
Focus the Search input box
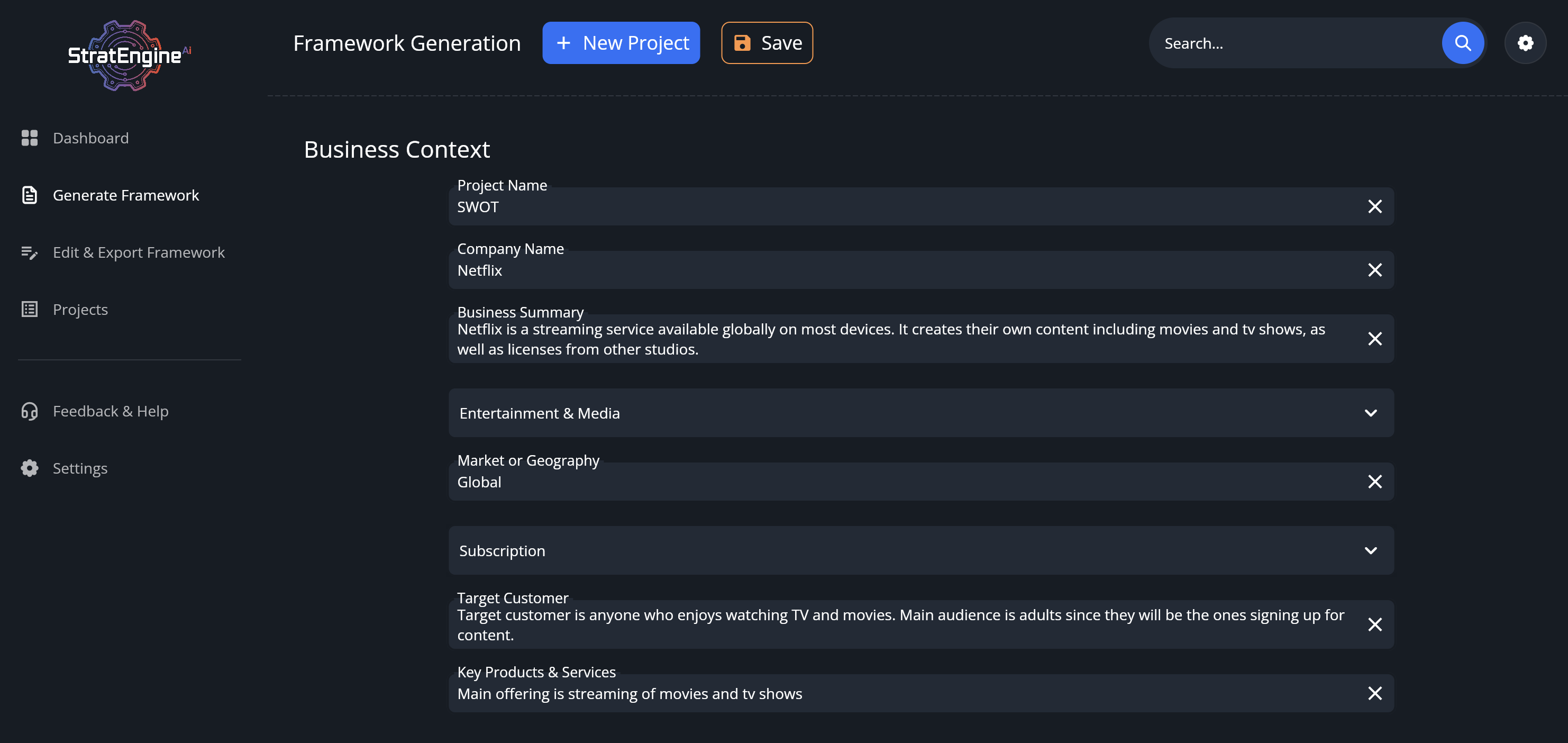1297,43
